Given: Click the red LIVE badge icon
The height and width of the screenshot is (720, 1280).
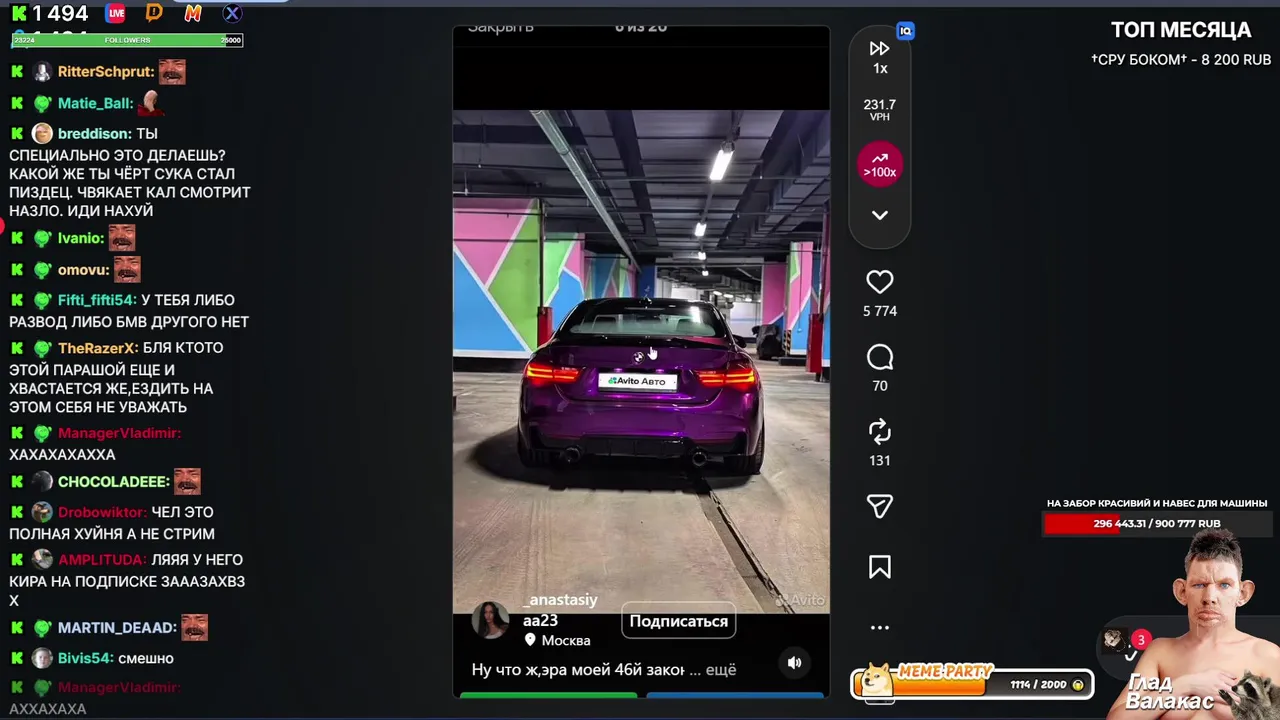Looking at the screenshot, I should tap(116, 13).
